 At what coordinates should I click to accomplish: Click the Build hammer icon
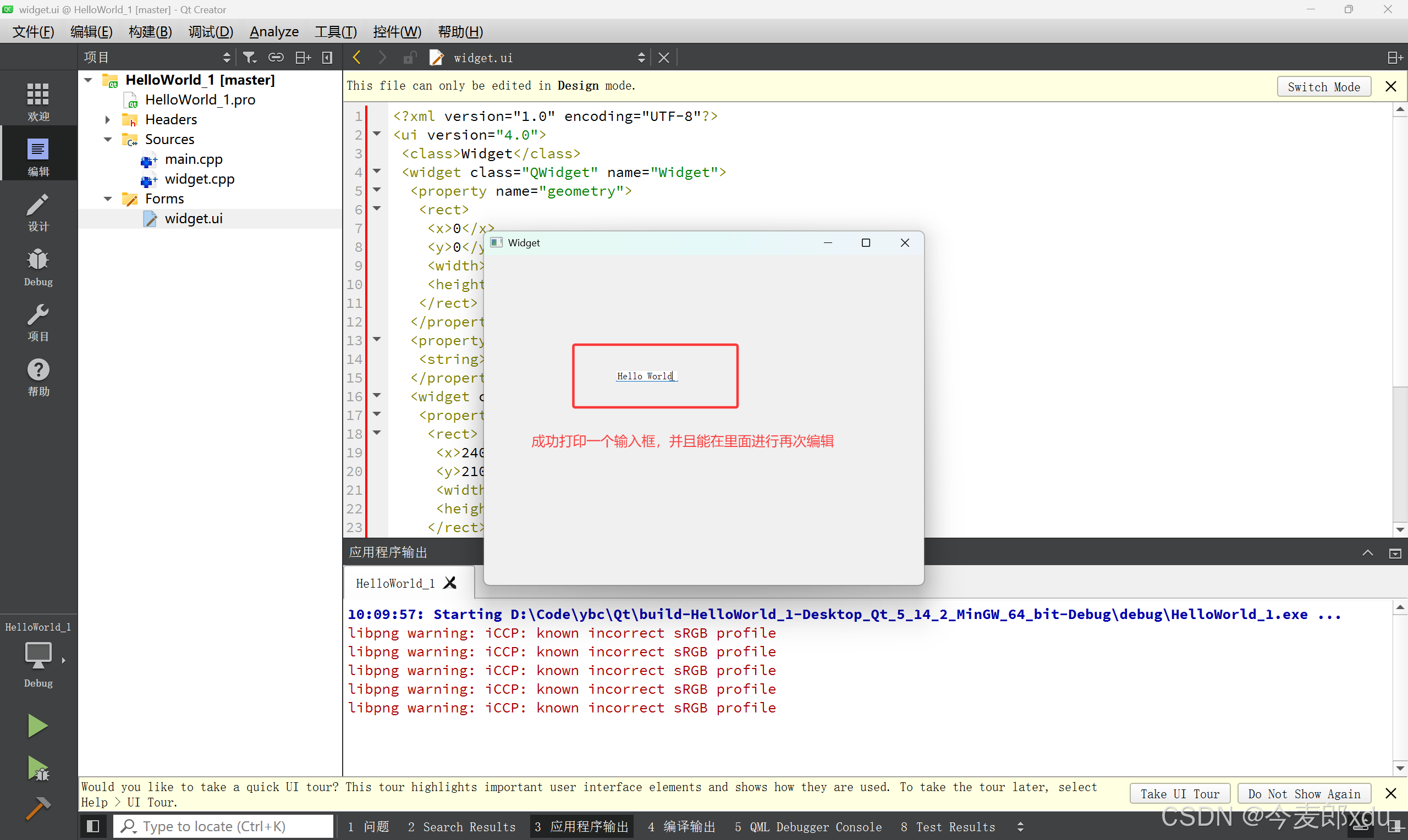pyautogui.click(x=38, y=808)
